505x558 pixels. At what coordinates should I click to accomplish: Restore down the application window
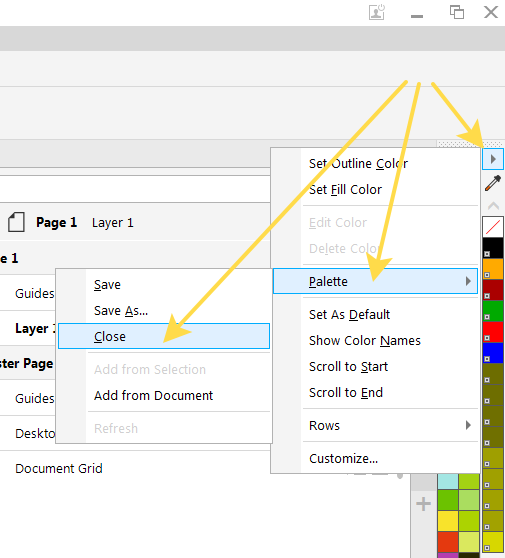click(x=457, y=12)
